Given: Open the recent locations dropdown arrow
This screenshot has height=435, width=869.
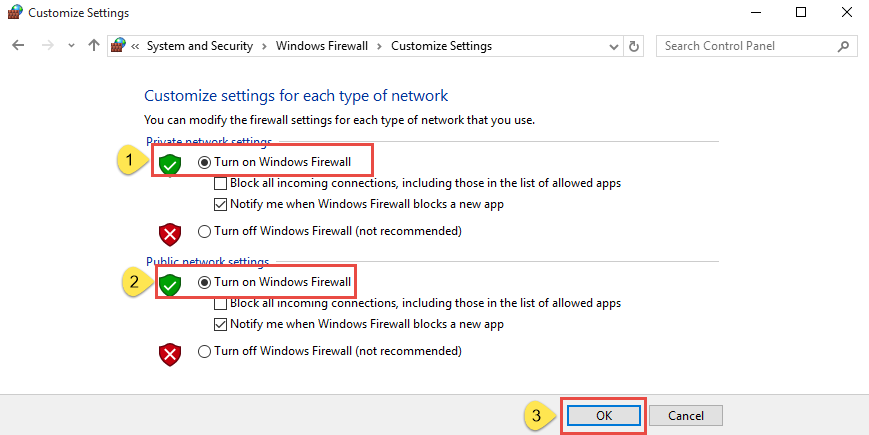Looking at the screenshot, I should 71,46.
